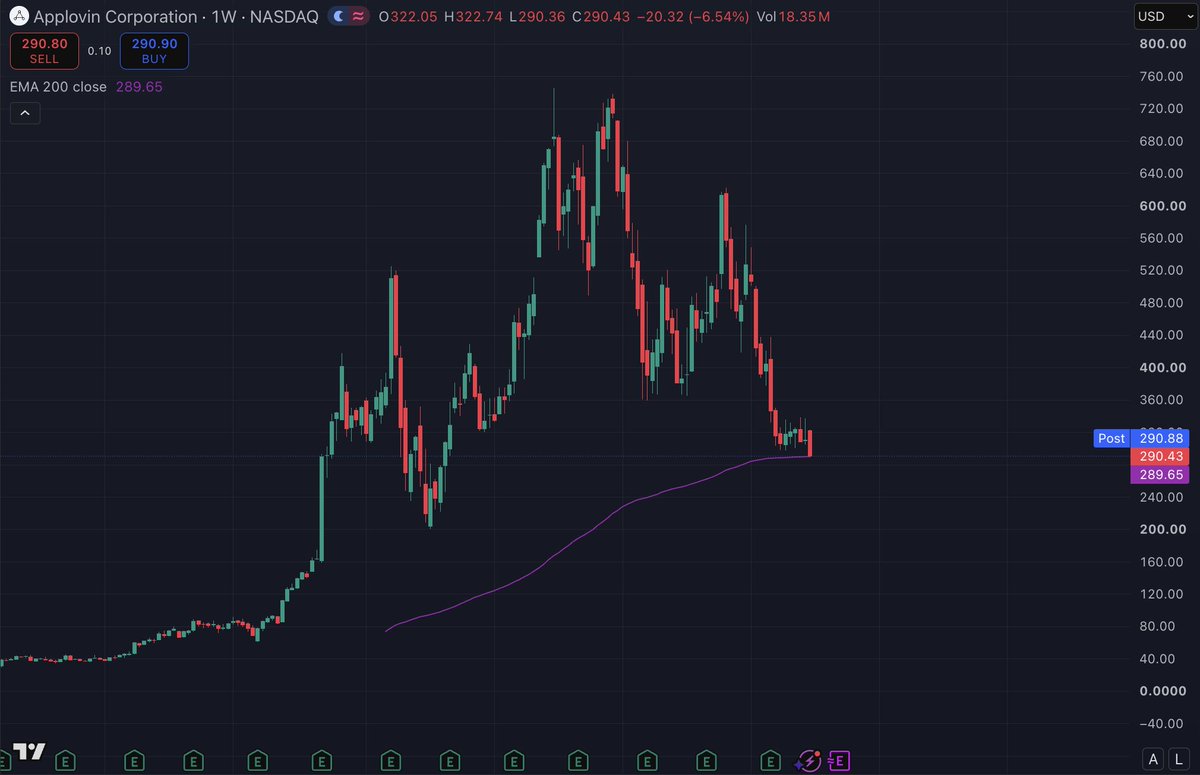
Task: Click the lightning bolt event icon on the timeline
Action: point(809,761)
